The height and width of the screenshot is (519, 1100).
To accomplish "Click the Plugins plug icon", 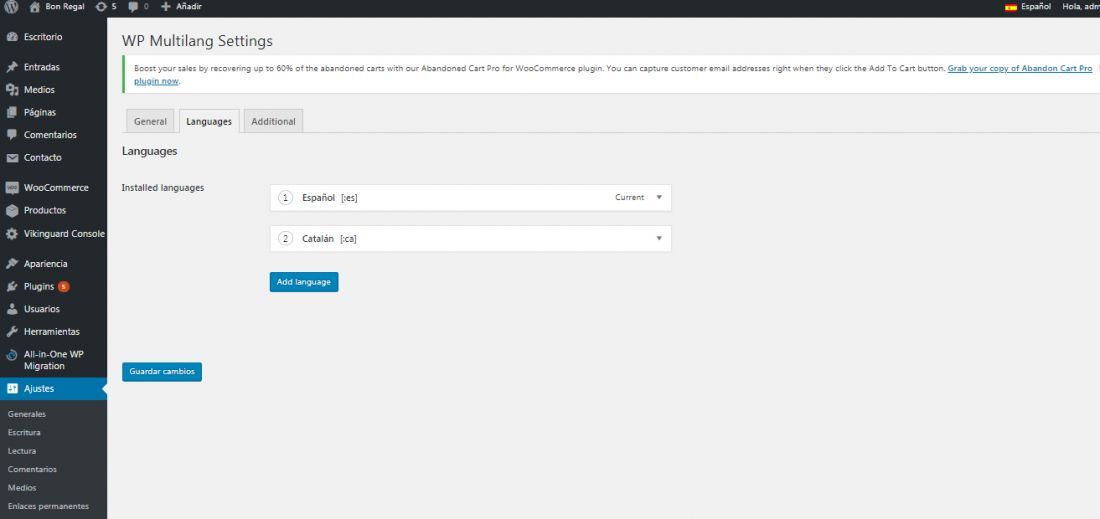I will click(x=11, y=286).
